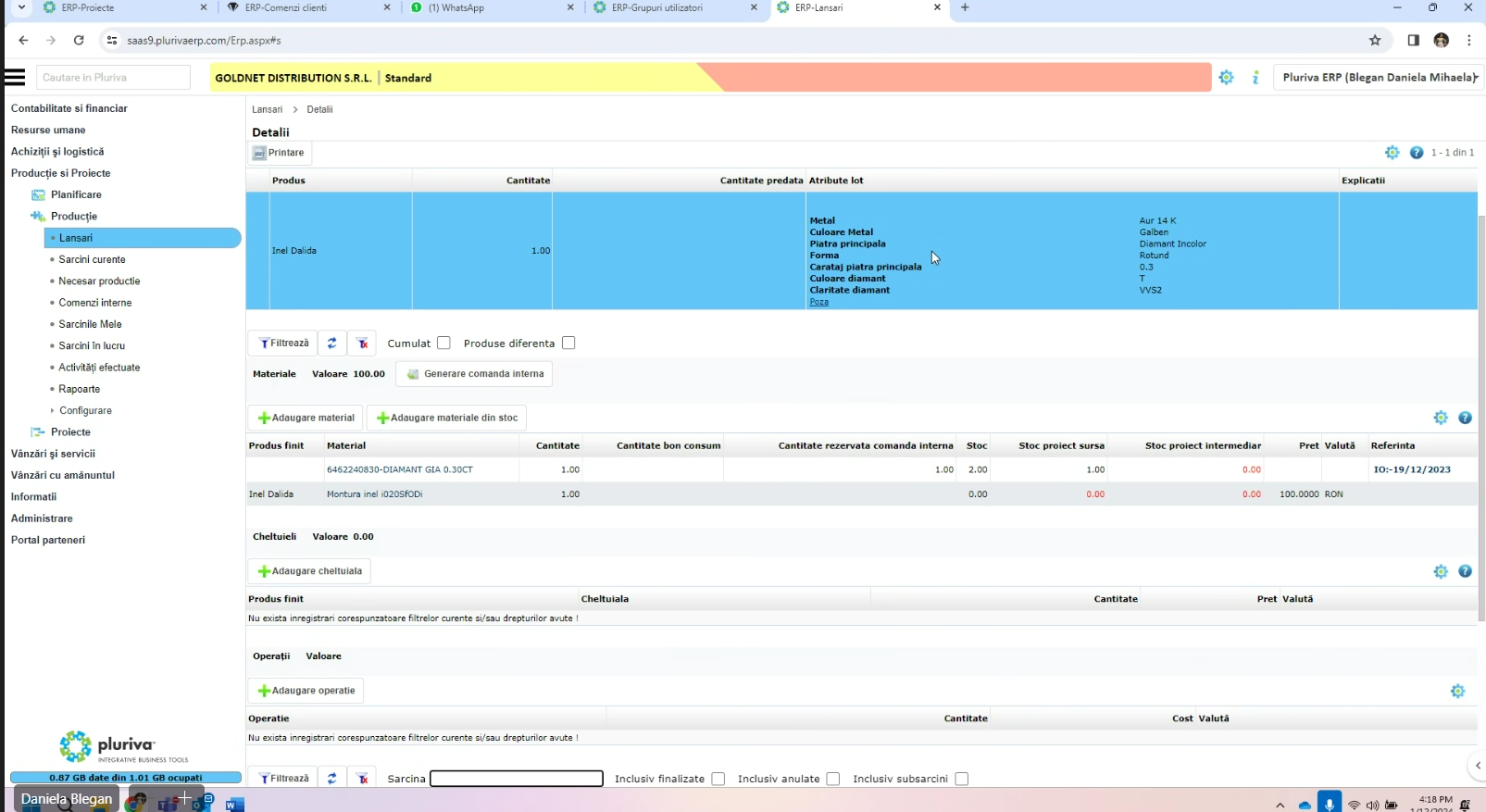Enable the Cumulat checkbox
Viewport: 1486px width, 812px height.
[444, 344]
